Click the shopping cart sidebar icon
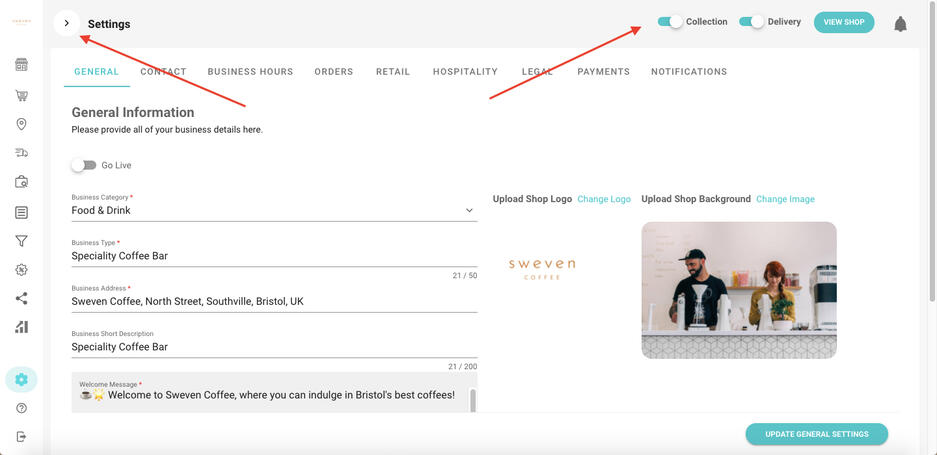 point(21,96)
